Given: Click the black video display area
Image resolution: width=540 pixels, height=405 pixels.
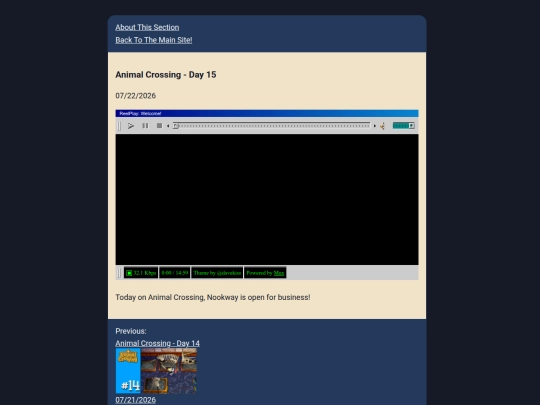Looking at the screenshot, I should [267, 199].
